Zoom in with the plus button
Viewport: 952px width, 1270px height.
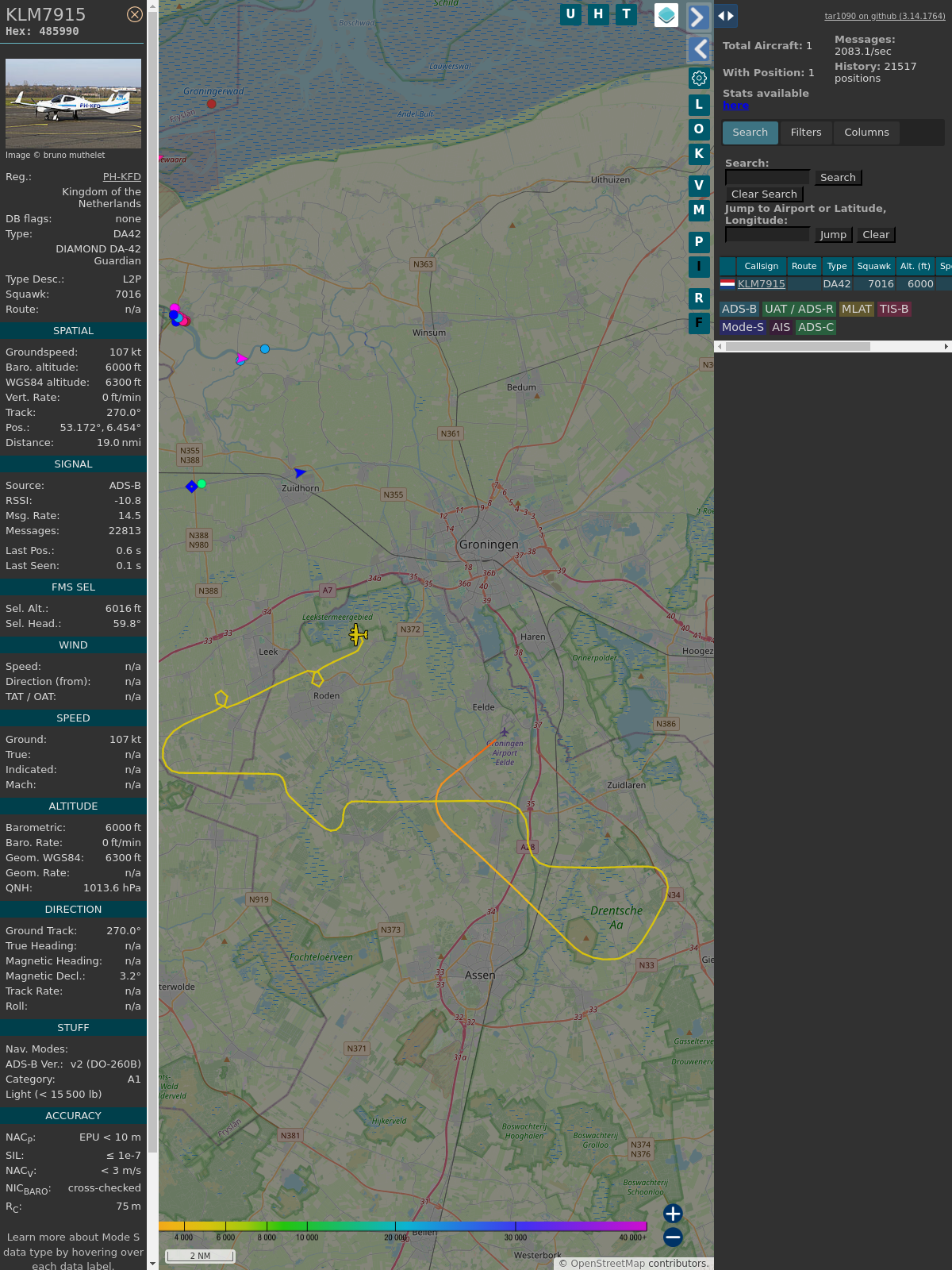pos(673,1214)
